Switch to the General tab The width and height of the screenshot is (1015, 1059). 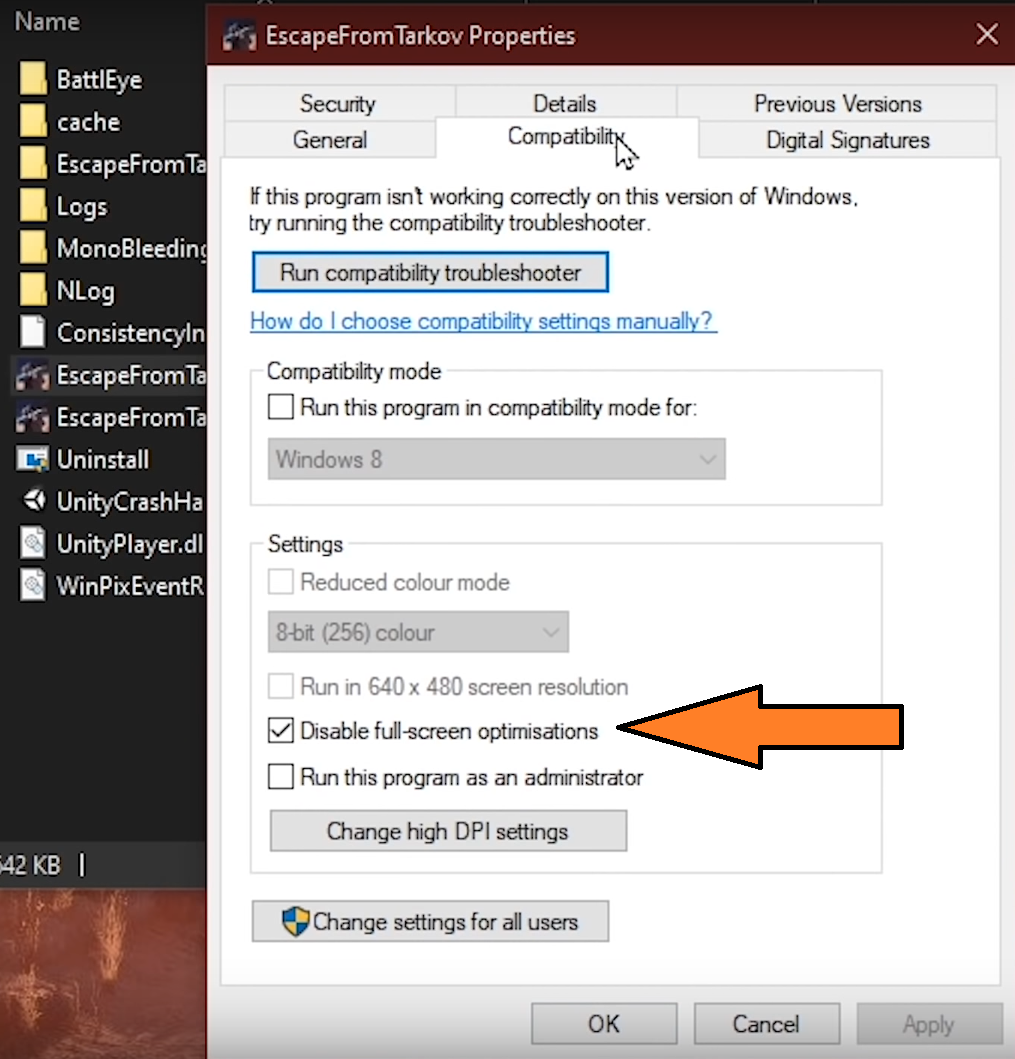coord(330,140)
